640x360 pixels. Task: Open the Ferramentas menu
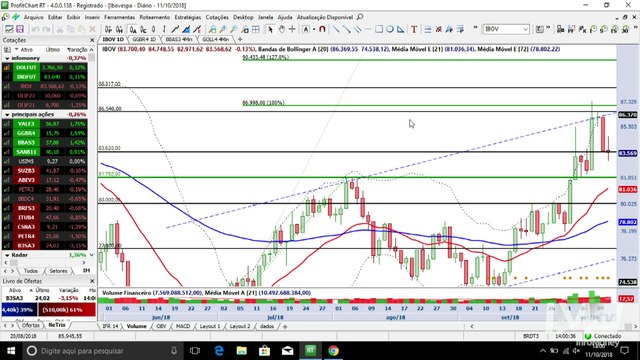pos(119,17)
